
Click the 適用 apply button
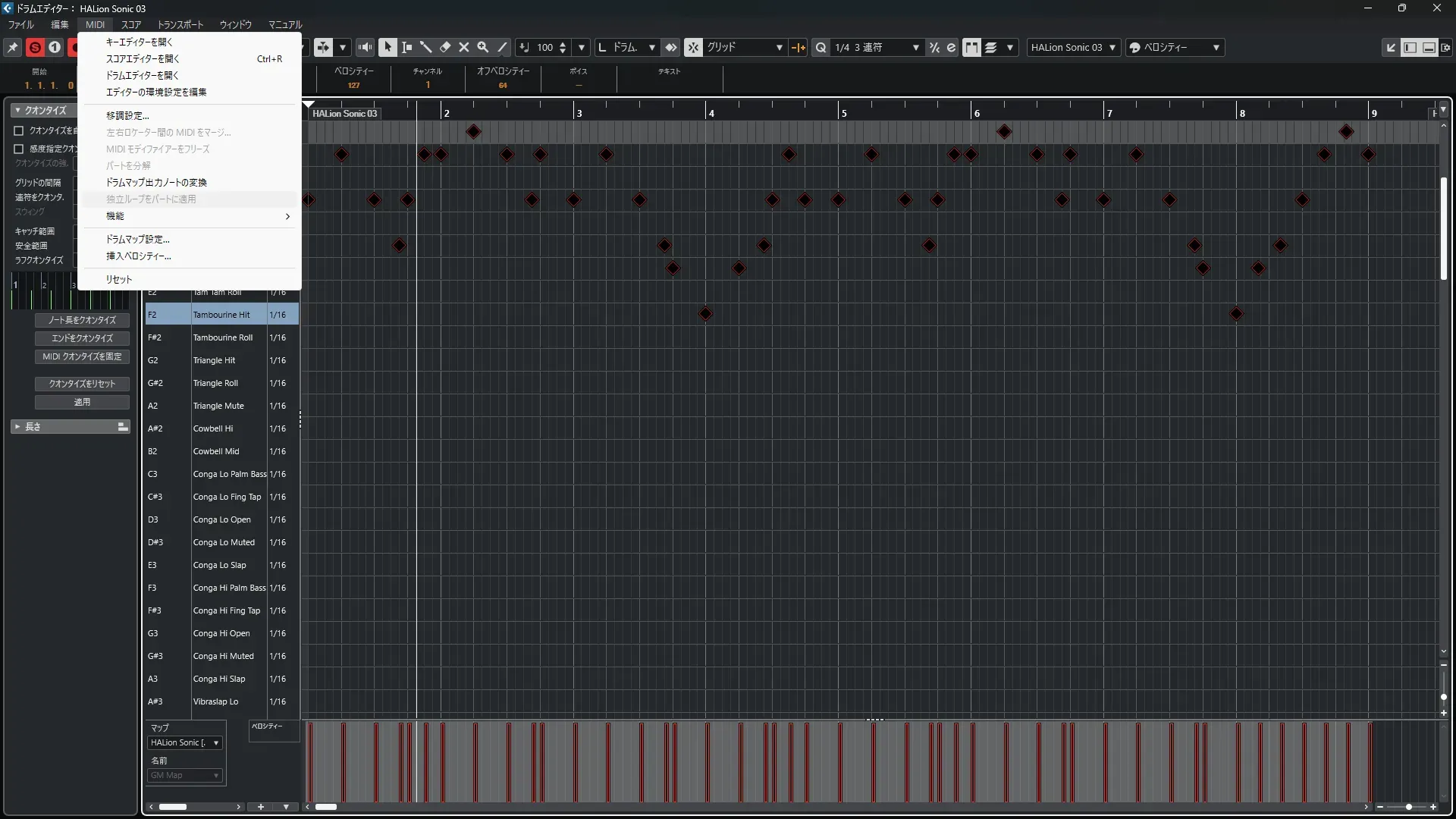pos(82,402)
